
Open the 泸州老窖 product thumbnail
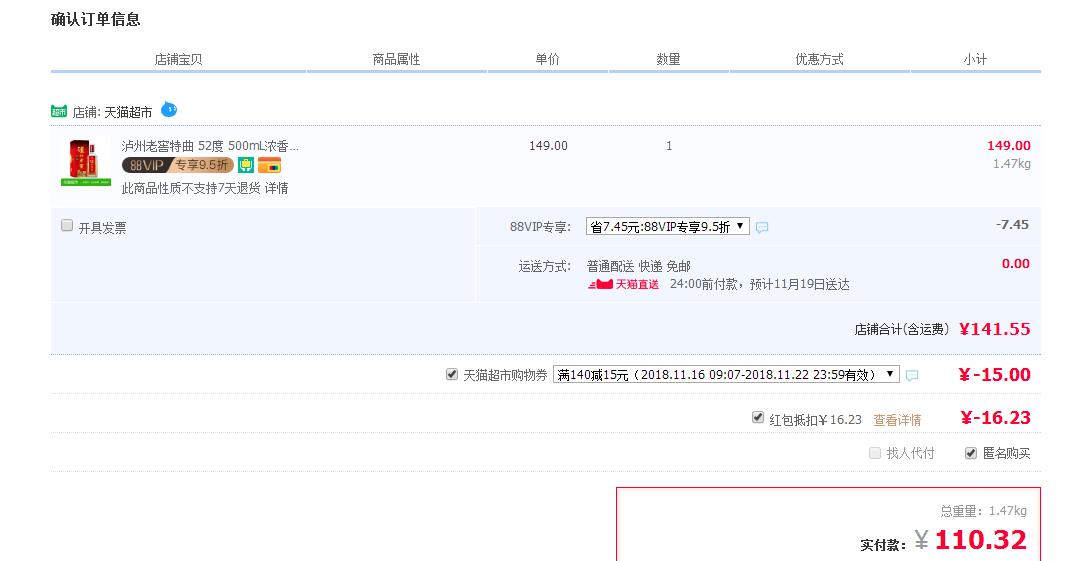tap(86, 162)
